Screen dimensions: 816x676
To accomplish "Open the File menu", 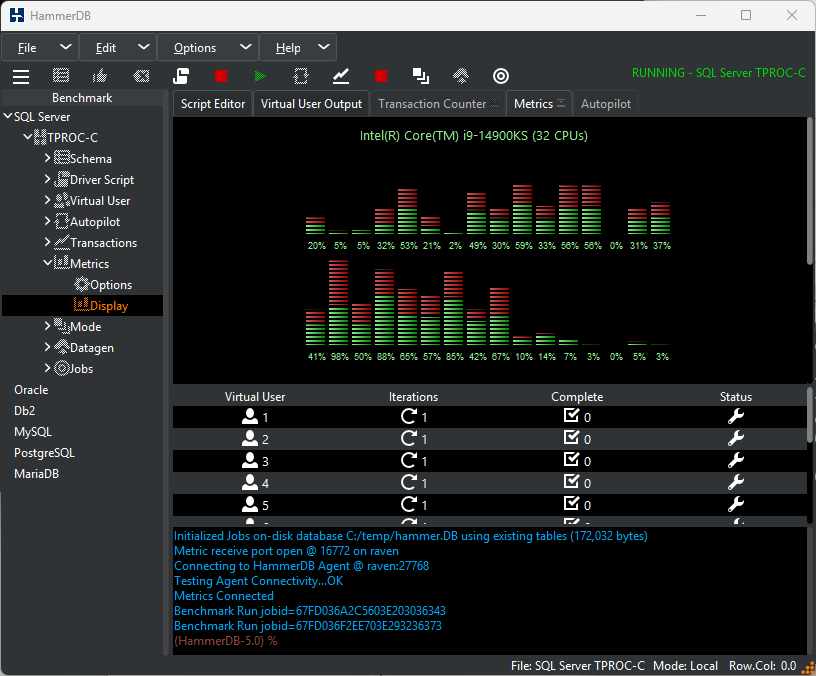I will pyautogui.click(x=28, y=48).
